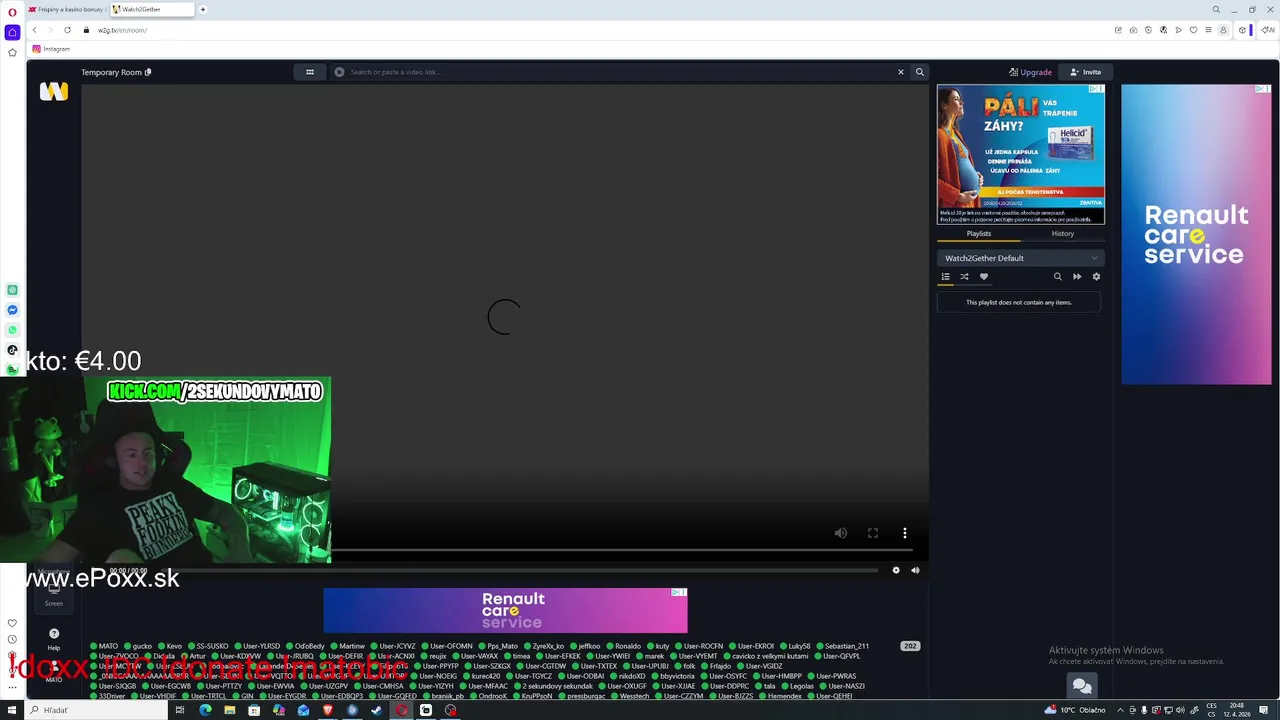Click the Helicid advertisement banner
This screenshot has height=720, width=1280.
[x=1021, y=154]
